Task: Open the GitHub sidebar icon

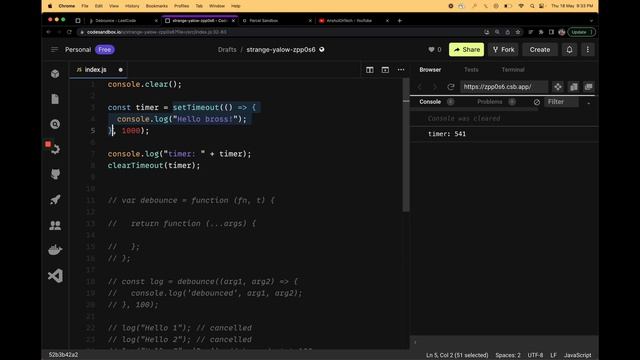Action: [x=55, y=174]
